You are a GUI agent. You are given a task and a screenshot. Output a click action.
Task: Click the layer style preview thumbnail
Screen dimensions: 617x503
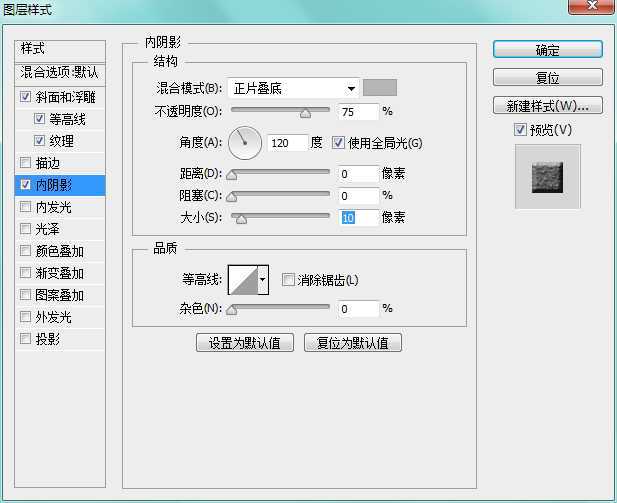tap(547, 175)
